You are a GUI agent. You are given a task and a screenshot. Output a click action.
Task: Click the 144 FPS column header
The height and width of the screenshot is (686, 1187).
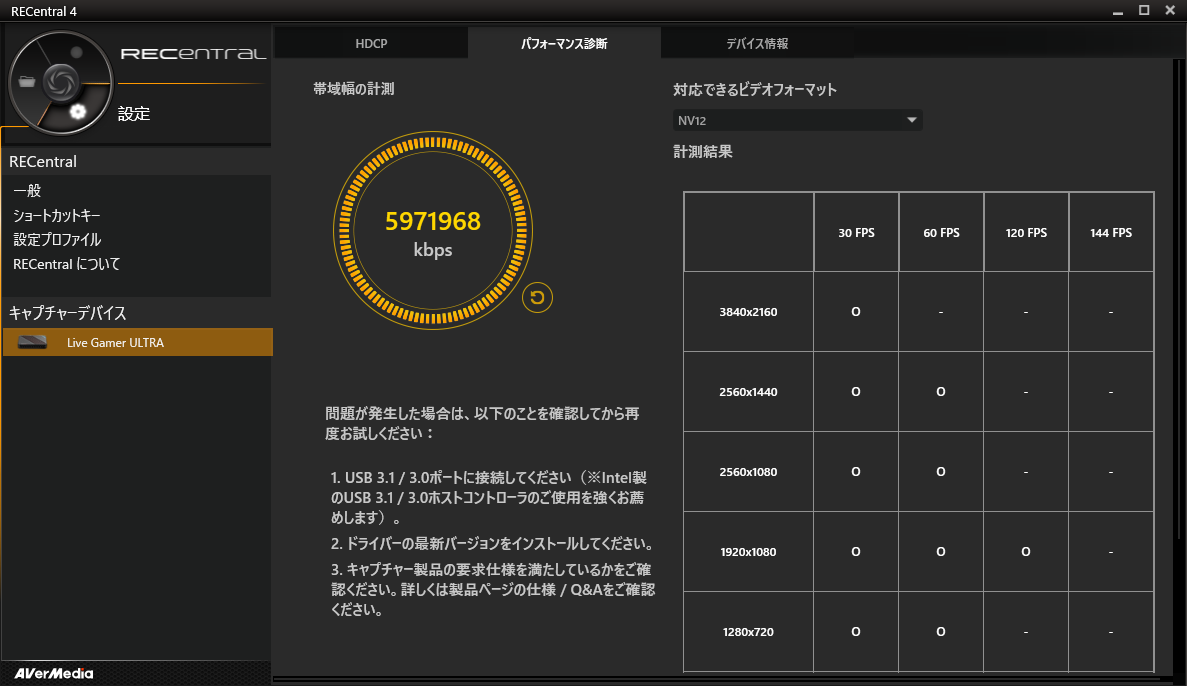point(1111,232)
